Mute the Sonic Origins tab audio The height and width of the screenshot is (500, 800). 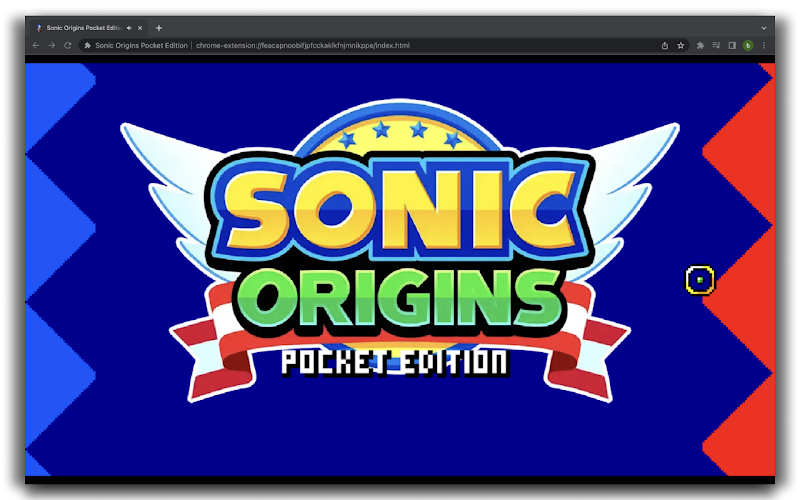[129, 28]
